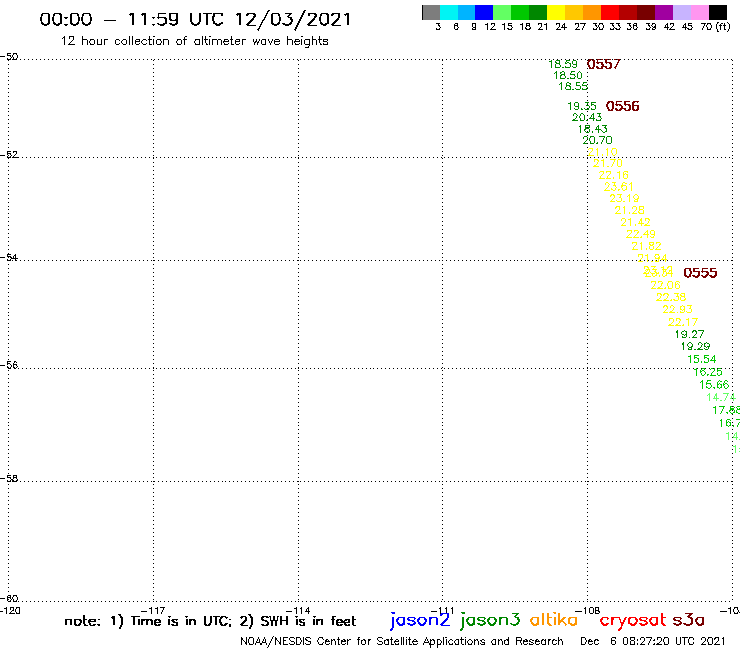The width and height of the screenshot is (740, 650).
Task: Click the '12 hour collection of altimeter wave heights' subtitle
Action: point(194,41)
